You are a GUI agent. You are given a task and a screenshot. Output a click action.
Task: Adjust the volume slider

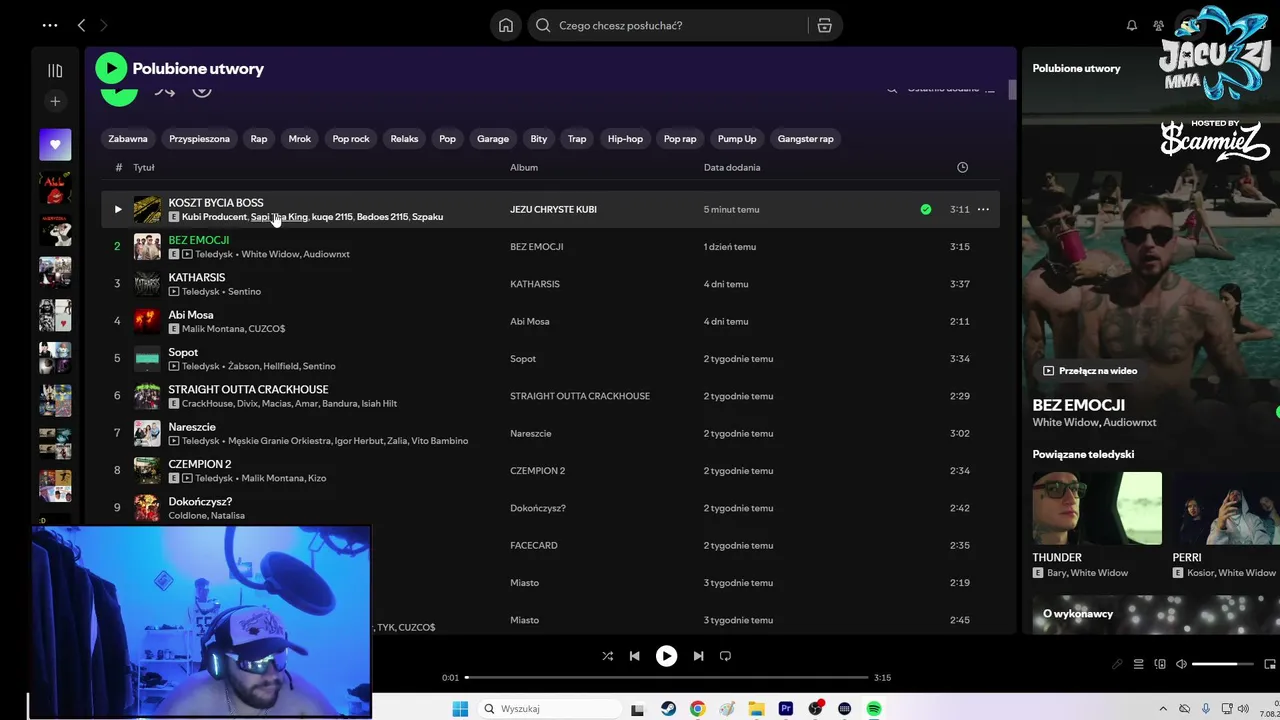[1222, 664]
